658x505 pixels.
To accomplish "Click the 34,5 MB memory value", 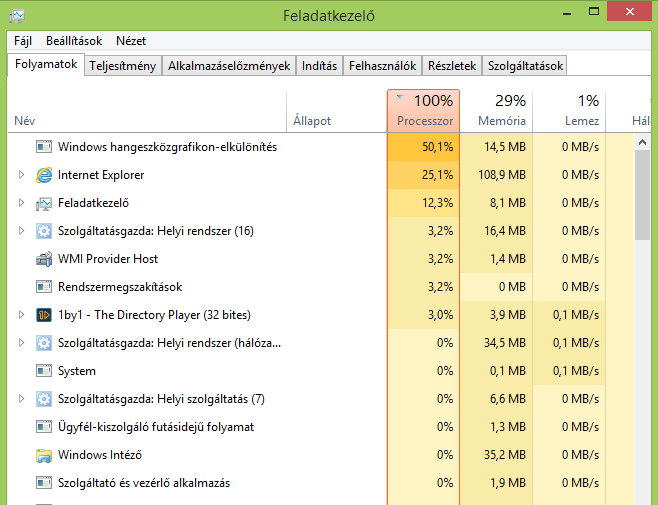I will 505,343.
